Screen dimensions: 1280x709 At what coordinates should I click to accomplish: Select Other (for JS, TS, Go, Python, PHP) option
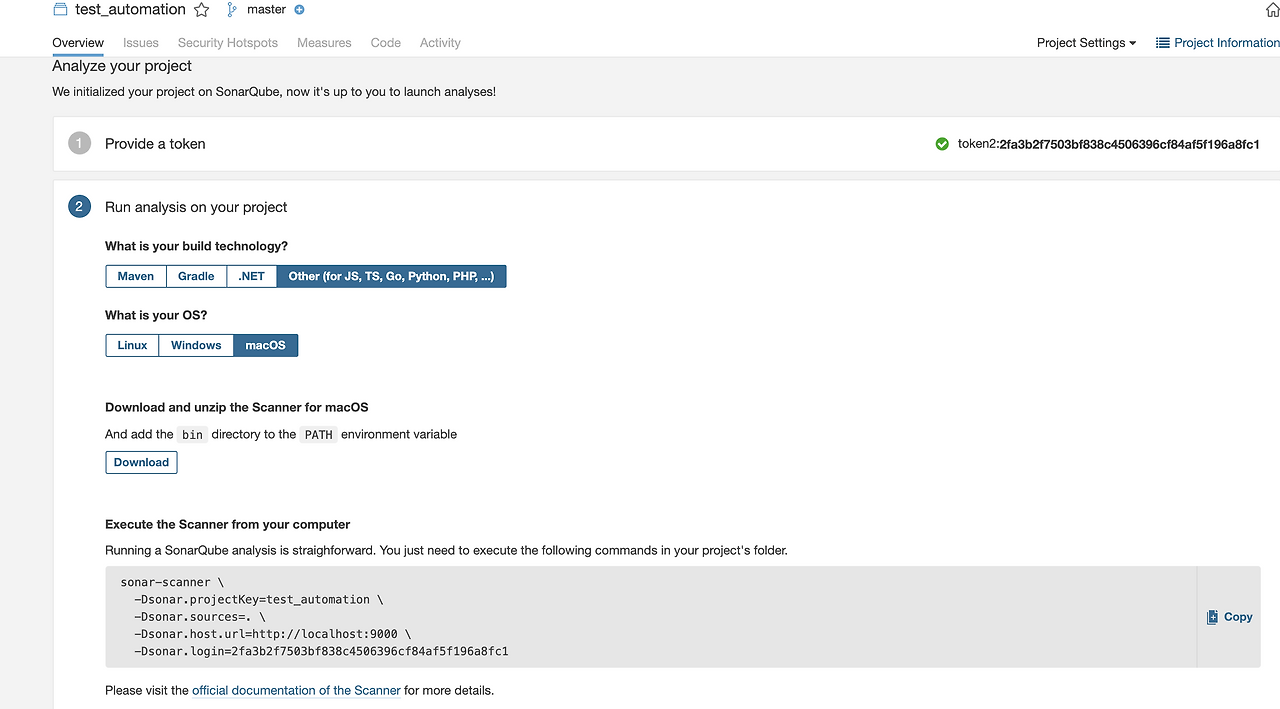[391, 276]
